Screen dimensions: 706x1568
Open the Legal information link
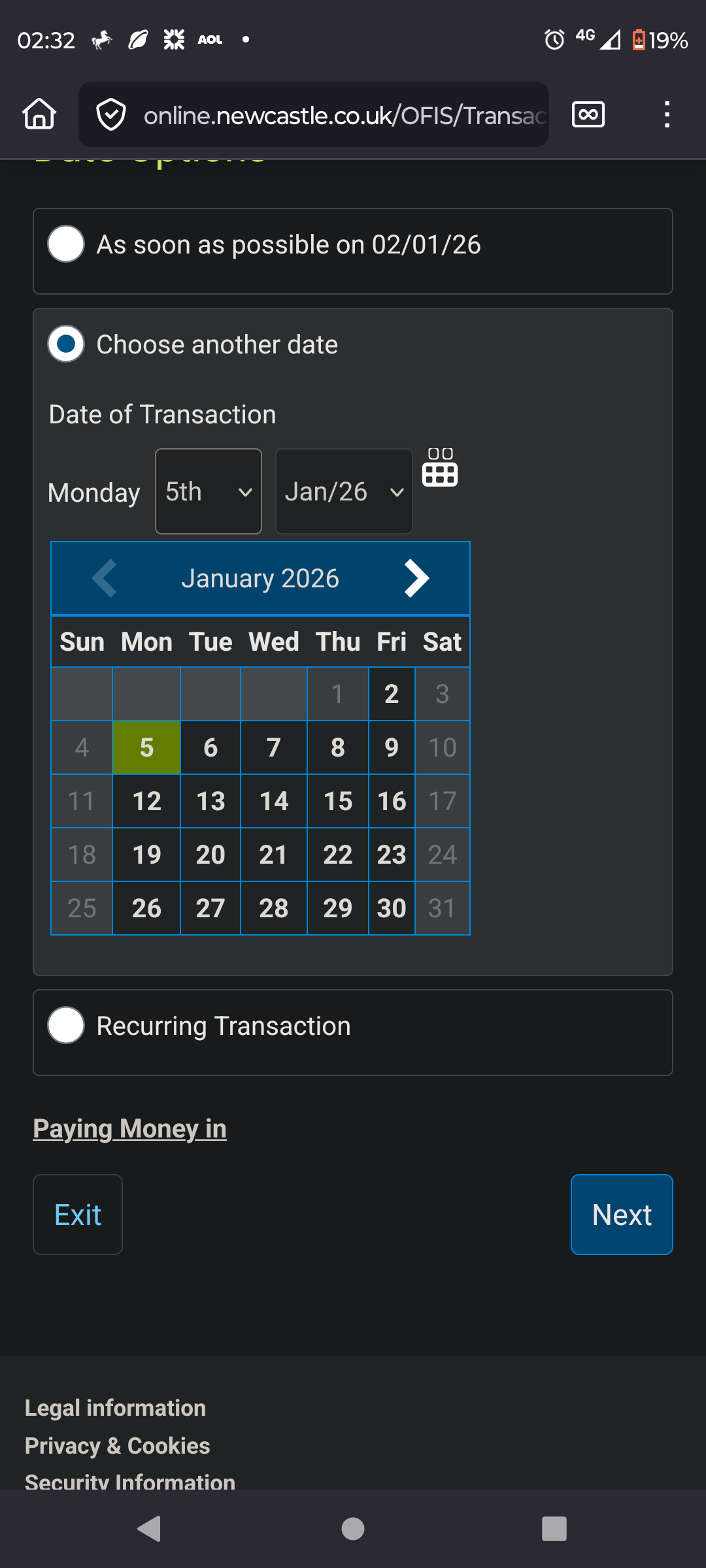tap(115, 1408)
